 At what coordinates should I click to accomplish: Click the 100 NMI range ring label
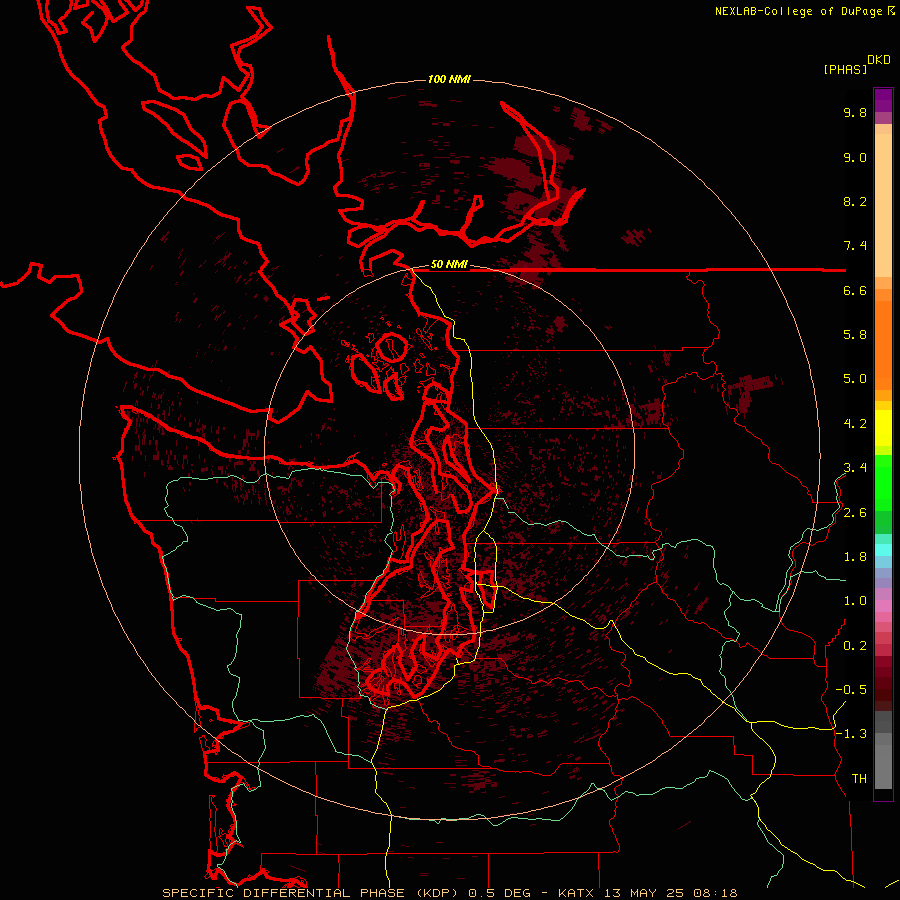coord(449,79)
